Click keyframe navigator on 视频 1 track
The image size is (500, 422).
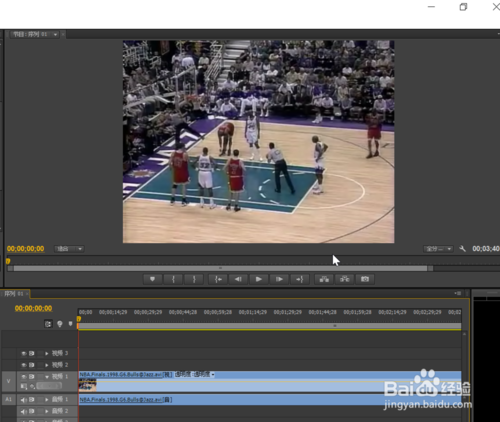click(x=49, y=386)
